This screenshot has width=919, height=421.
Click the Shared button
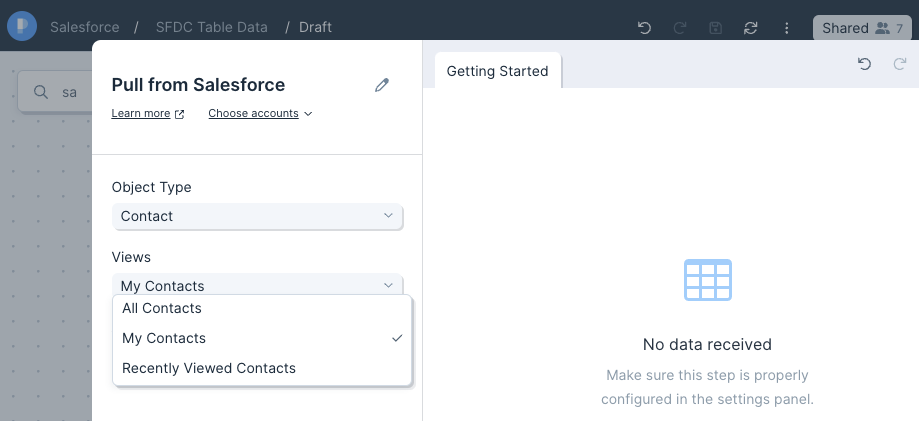[x=862, y=28]
